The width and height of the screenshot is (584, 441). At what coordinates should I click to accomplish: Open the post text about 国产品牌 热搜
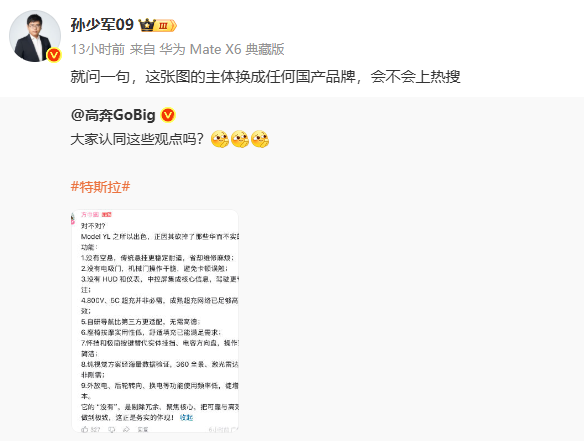266,77
